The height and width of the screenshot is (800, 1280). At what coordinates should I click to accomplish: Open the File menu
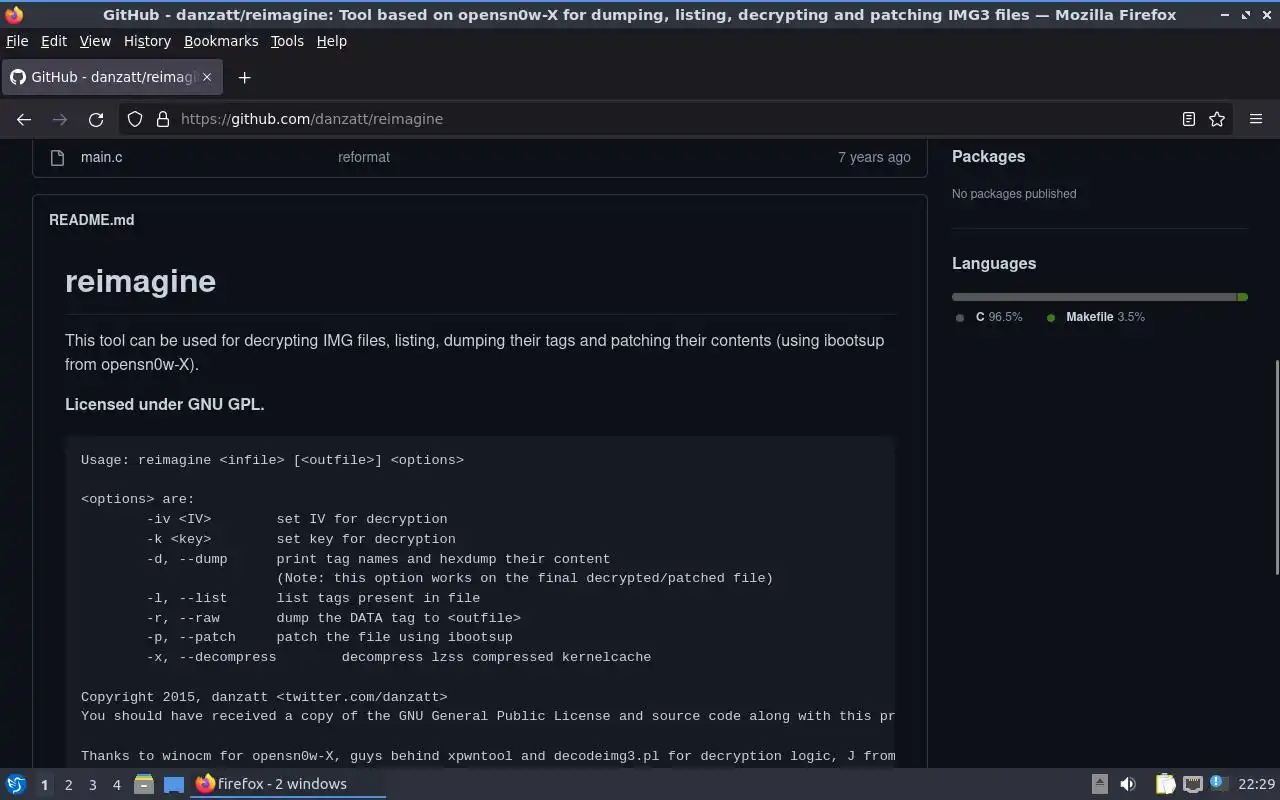point(17,41)
